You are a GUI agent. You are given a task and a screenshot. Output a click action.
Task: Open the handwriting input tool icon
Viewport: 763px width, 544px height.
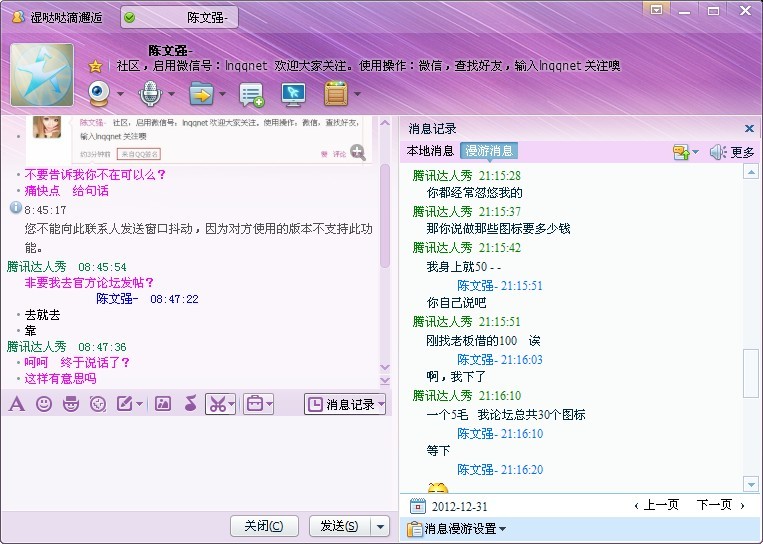125,404
